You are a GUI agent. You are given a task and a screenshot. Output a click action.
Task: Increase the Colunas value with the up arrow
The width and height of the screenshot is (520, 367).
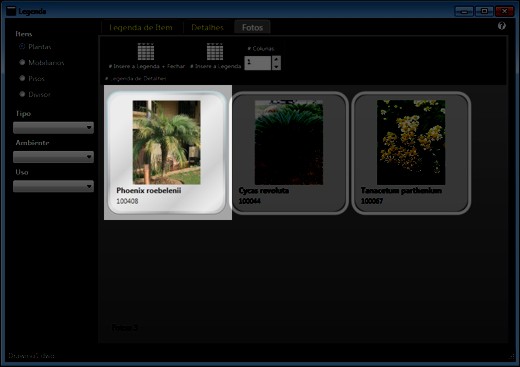276,59
